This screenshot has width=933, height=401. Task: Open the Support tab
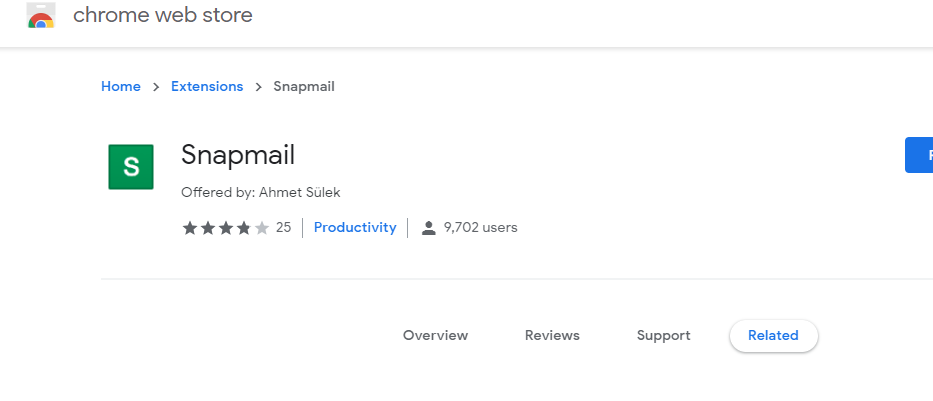663,336
